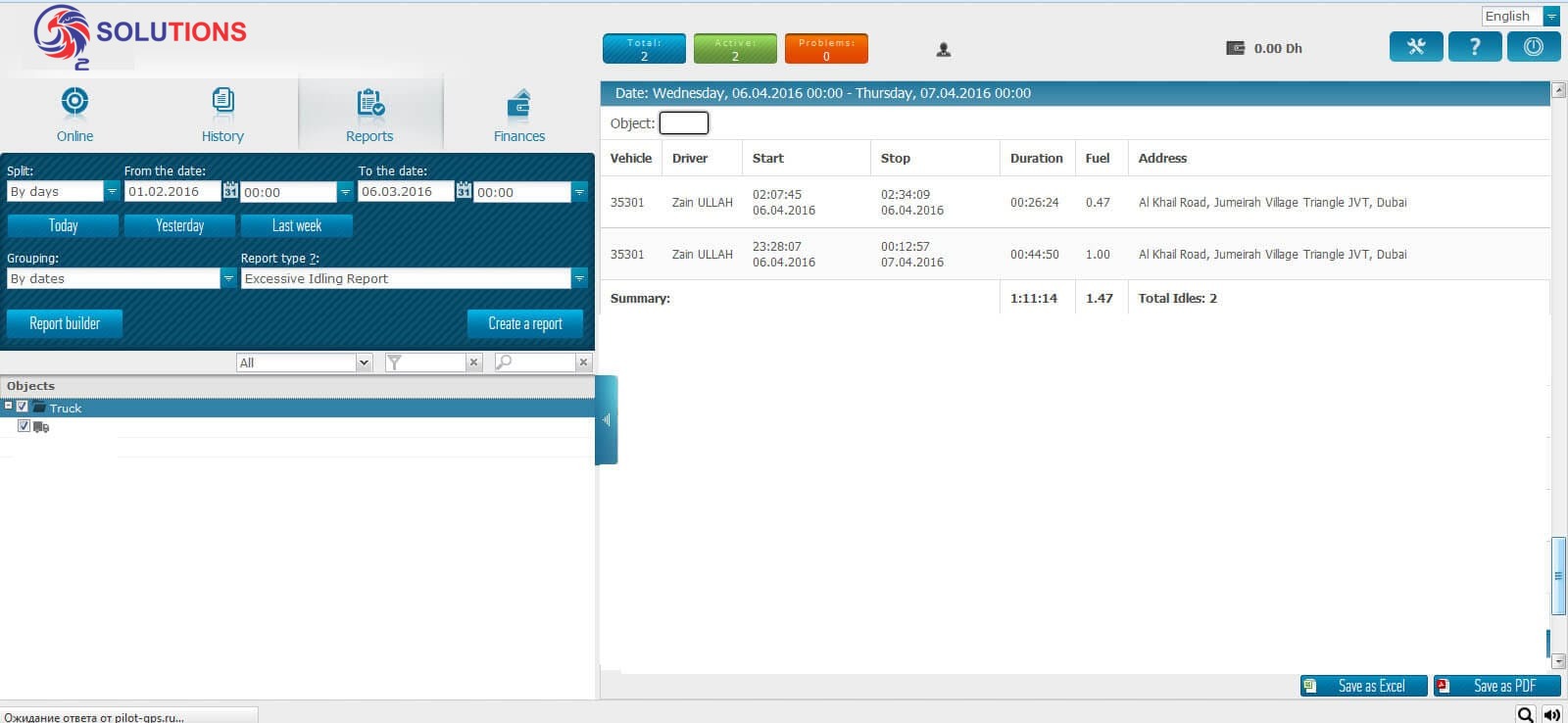
Task: Collapse the Truck tree node
Action: (9, 406)
